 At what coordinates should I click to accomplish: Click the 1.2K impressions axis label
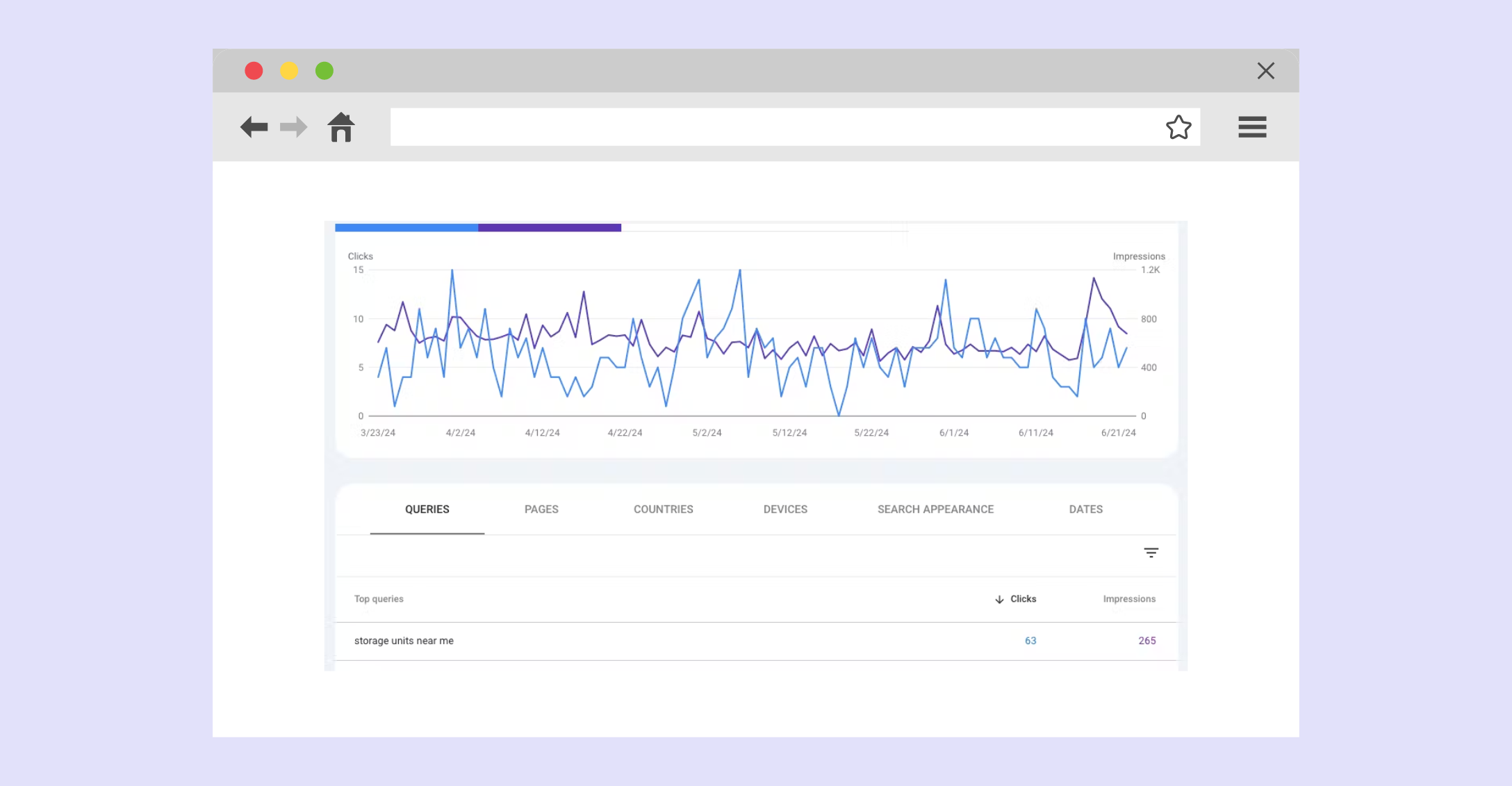pos(1150,270)
